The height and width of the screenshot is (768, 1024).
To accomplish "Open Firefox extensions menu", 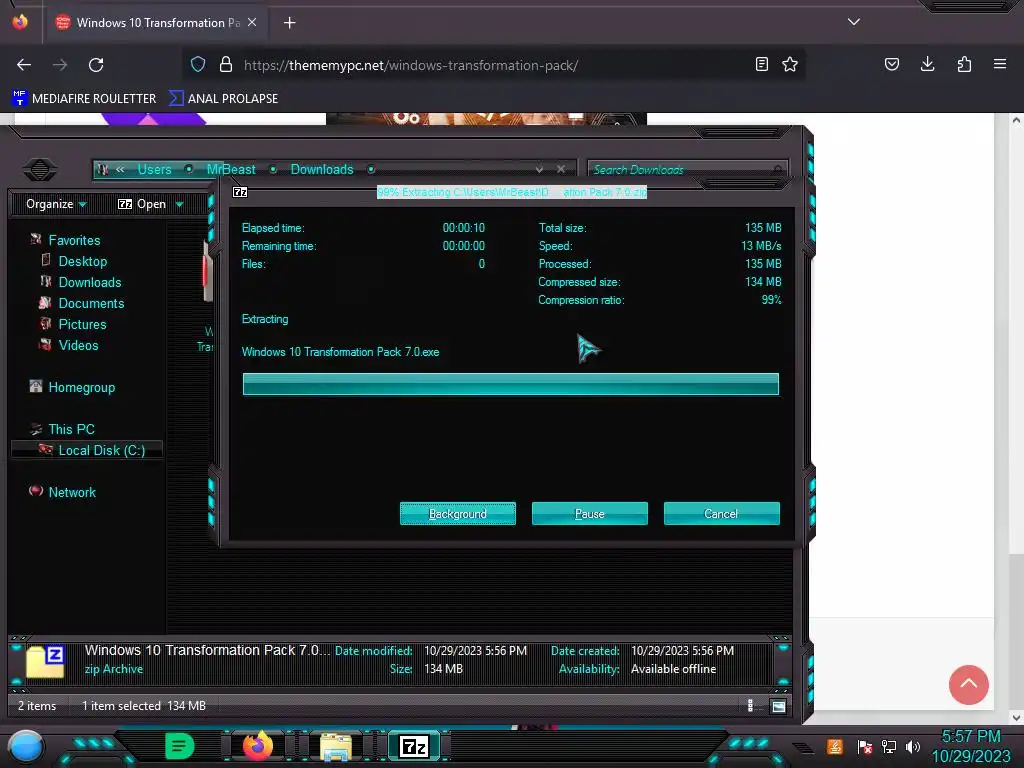I will 964,64.
